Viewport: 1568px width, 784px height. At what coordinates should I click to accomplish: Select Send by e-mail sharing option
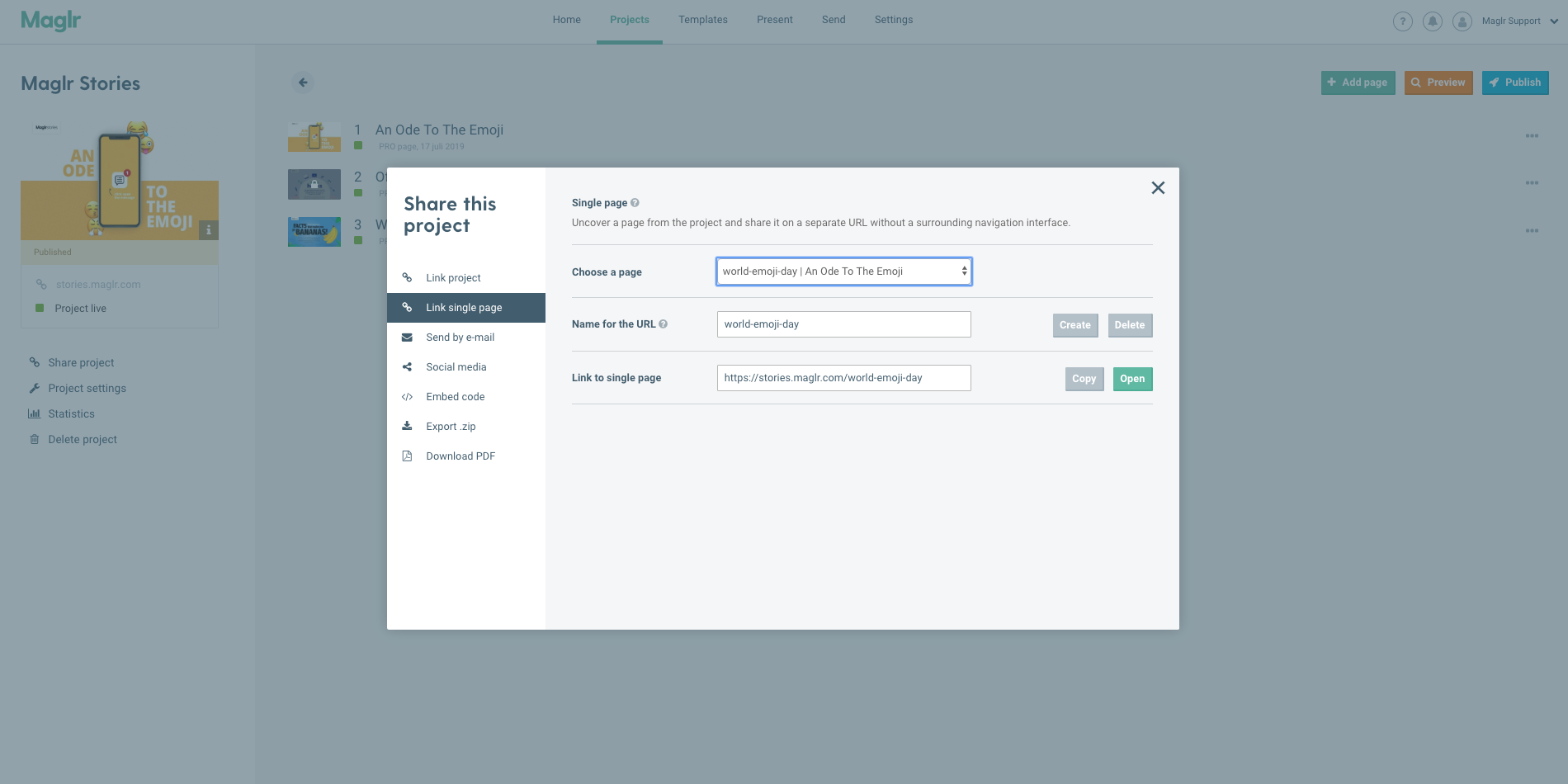(x=460, y=337)
